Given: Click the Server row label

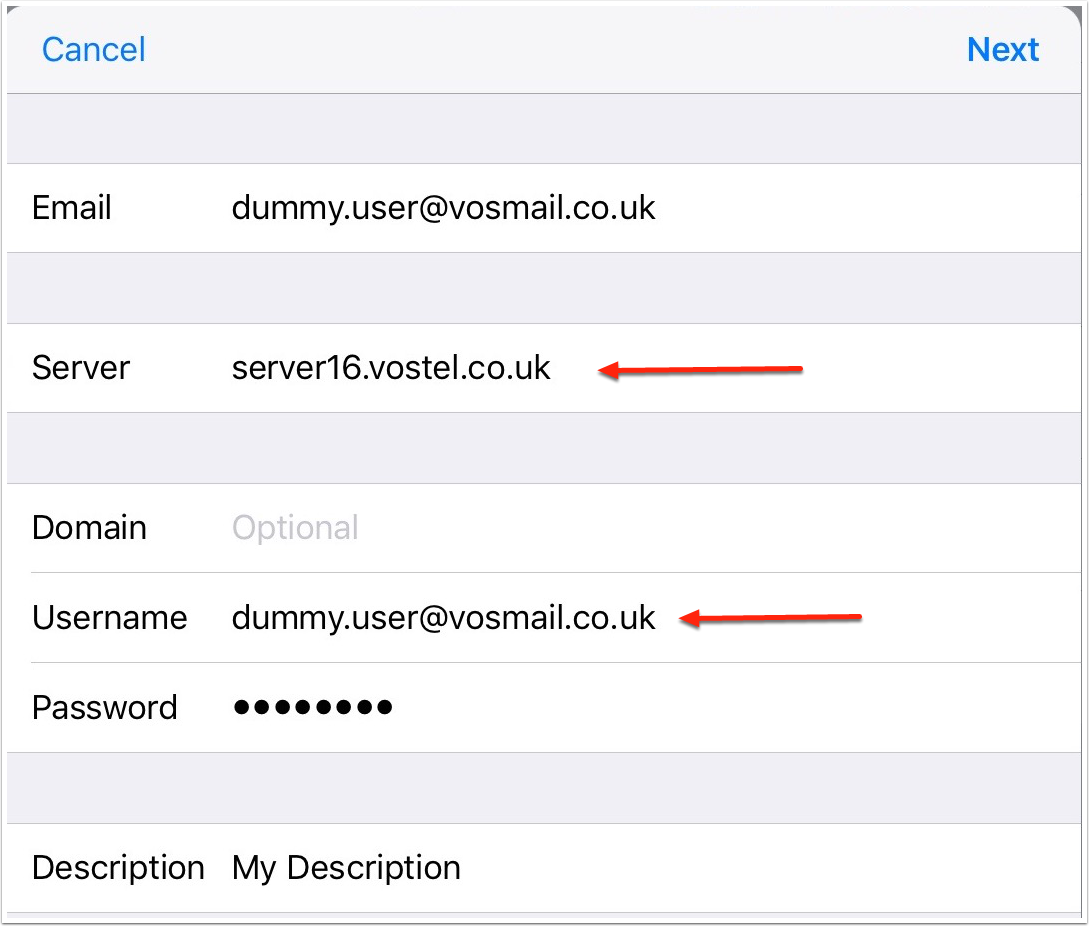Looking at the screenshot, I should coord(81,368).
